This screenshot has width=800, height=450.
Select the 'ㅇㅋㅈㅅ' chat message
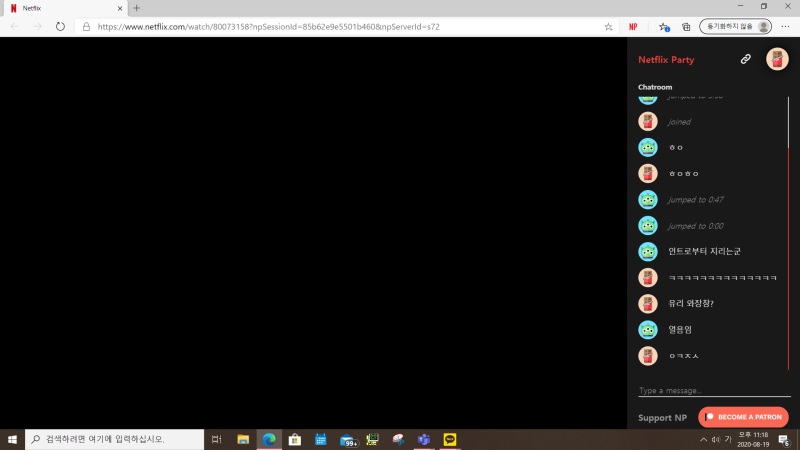coord(684,356)
